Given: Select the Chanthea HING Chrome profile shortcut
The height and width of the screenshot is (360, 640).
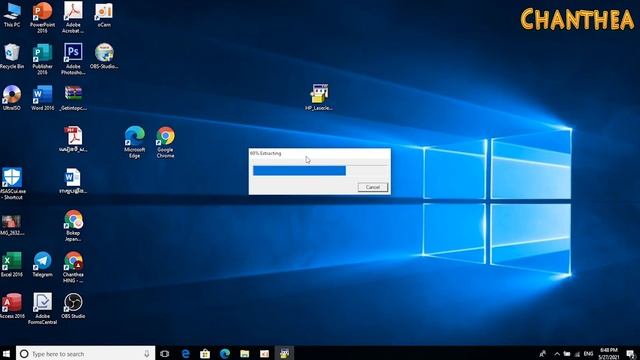Looking at the screenshot, I should pyautogui.click(x=73, y=267).
